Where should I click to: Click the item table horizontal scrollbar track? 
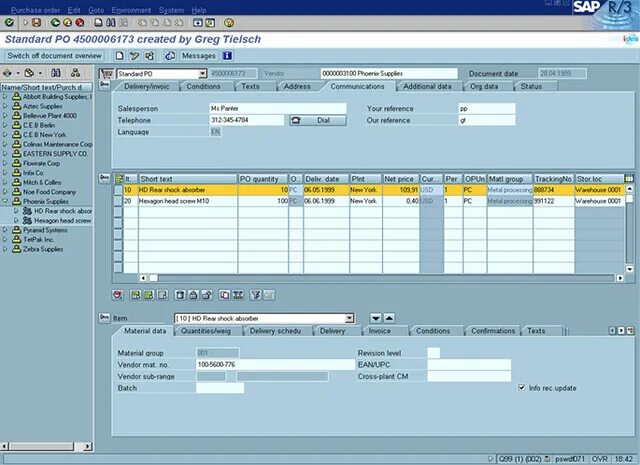(386, 278)
